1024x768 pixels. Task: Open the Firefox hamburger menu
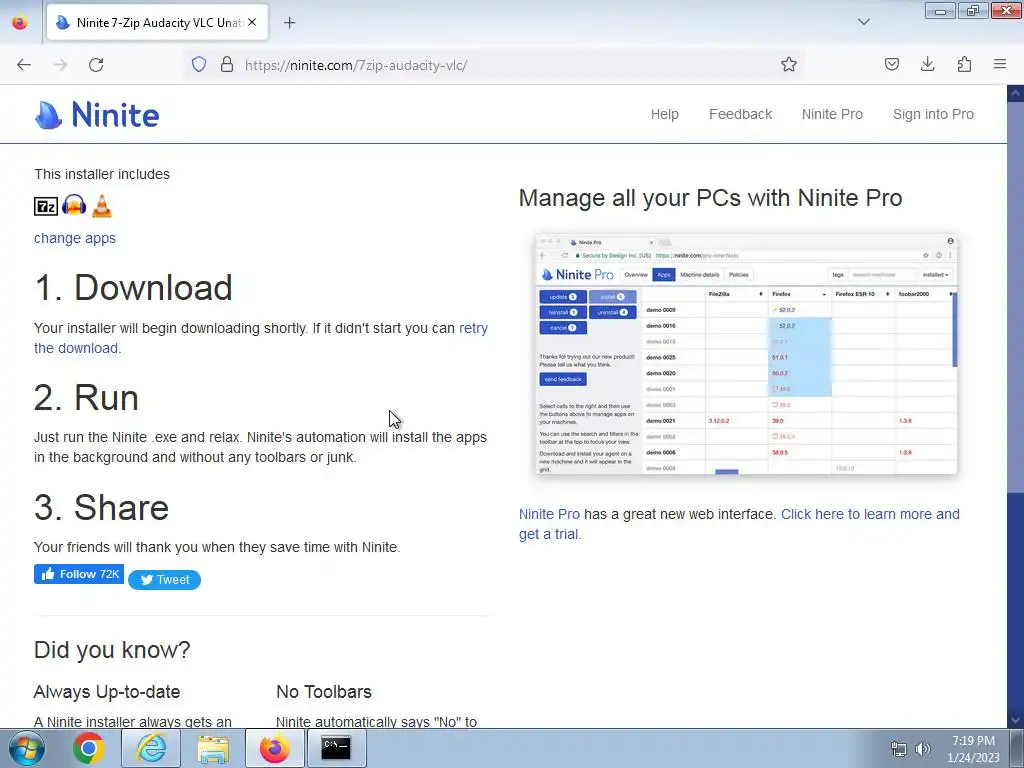coord(1000,64)
